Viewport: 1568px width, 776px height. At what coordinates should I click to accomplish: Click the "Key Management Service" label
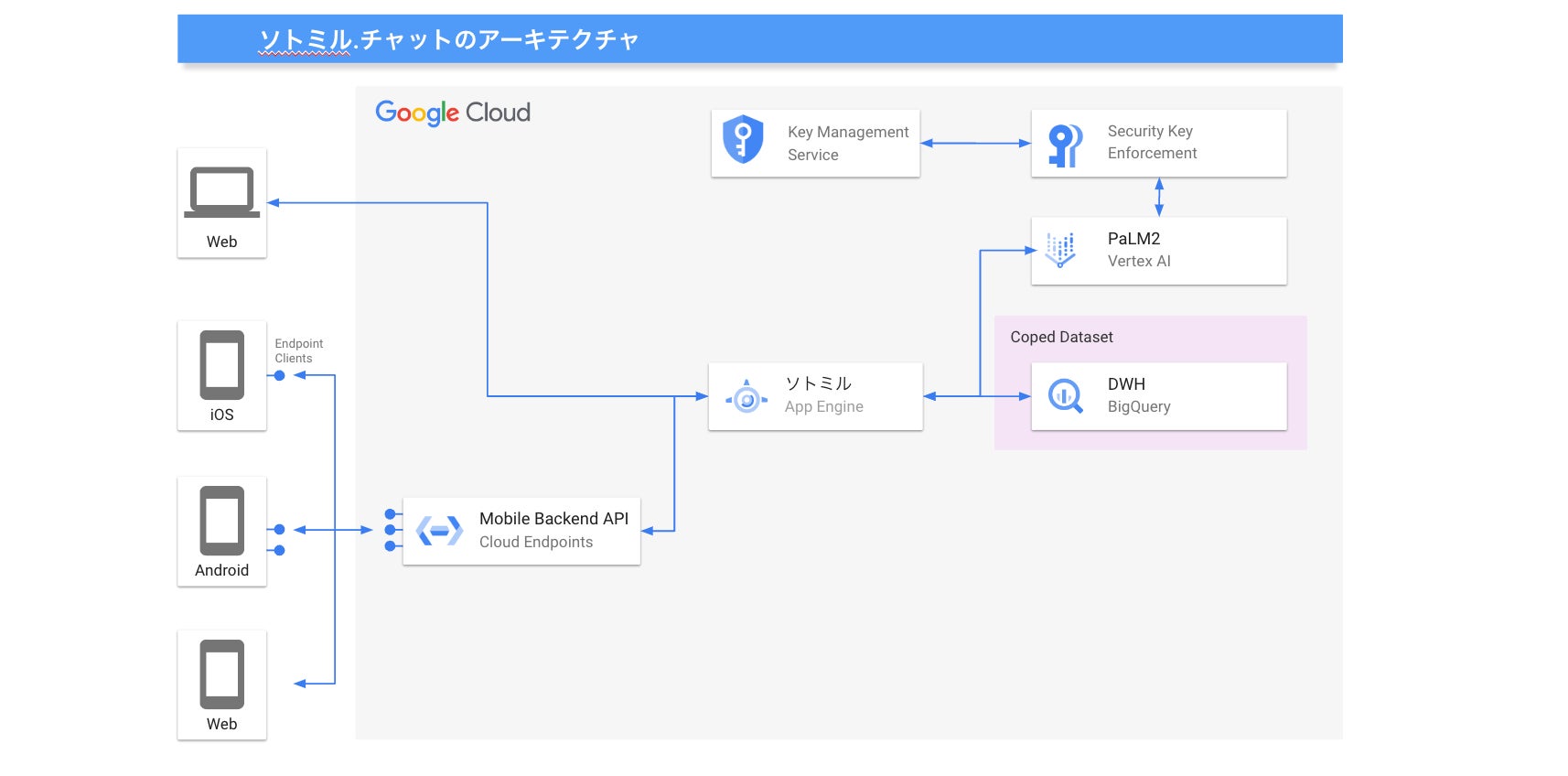[x=848, y=144]
